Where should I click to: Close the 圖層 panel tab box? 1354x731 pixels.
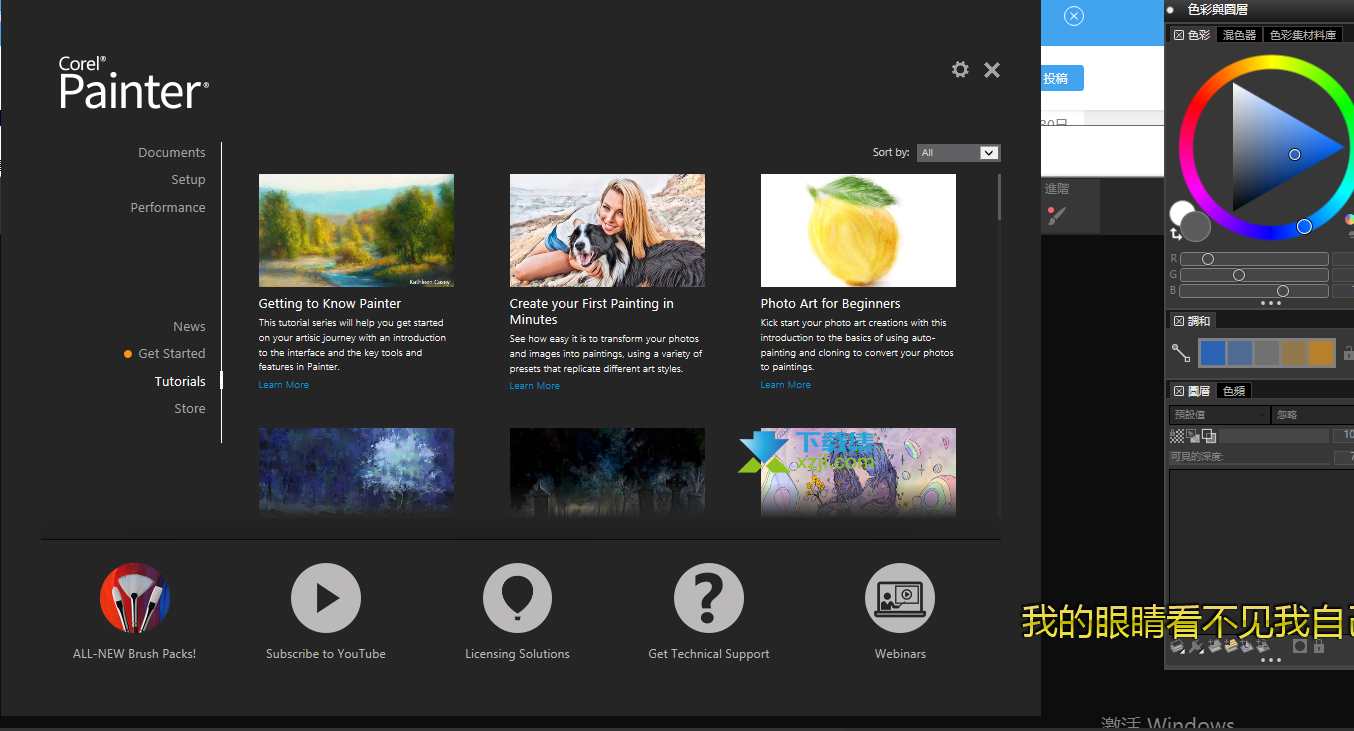pos(1179,391)
